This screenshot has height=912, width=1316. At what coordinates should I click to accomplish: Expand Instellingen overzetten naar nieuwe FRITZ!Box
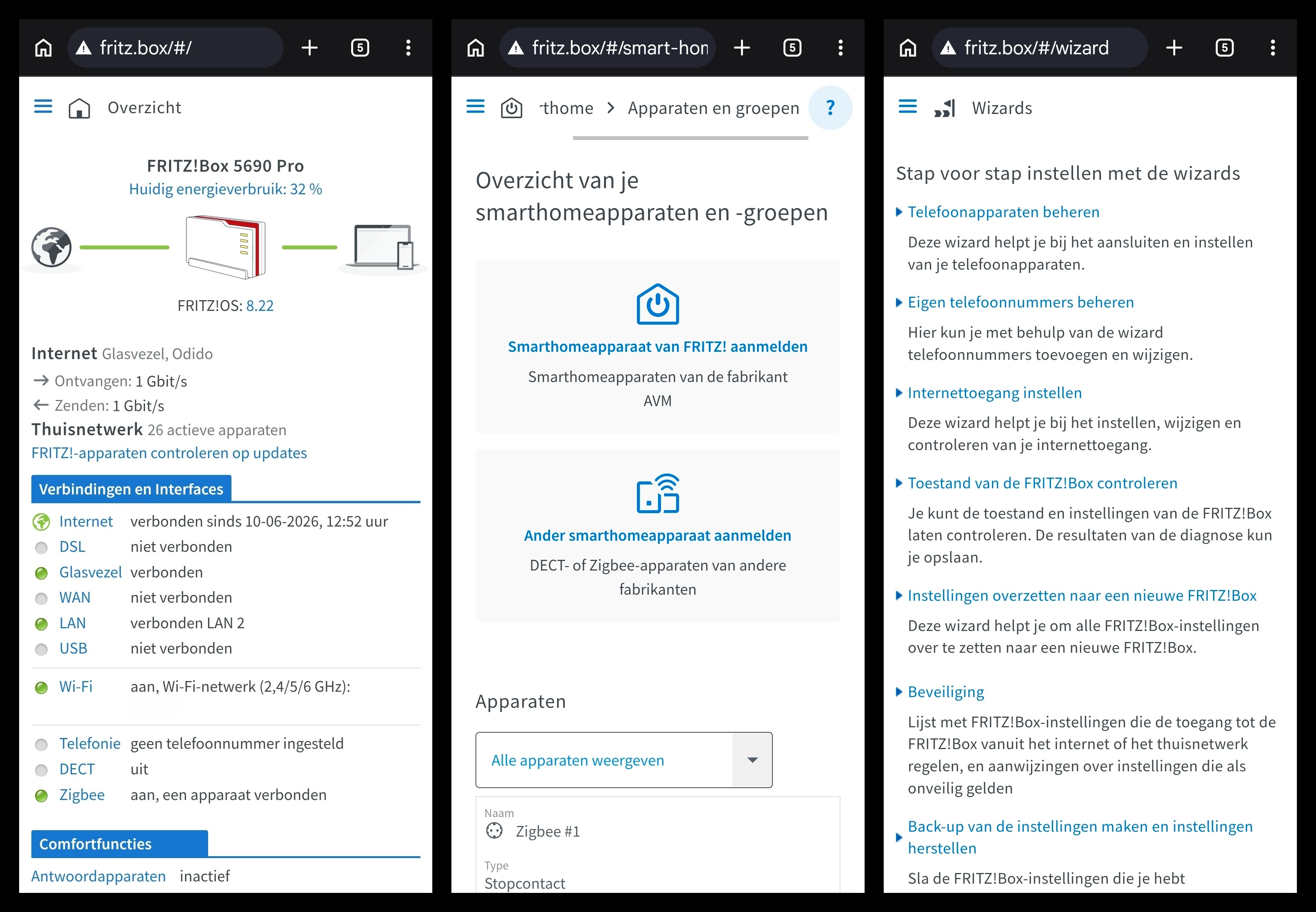pyautogui.click(x=1075, y=596)
